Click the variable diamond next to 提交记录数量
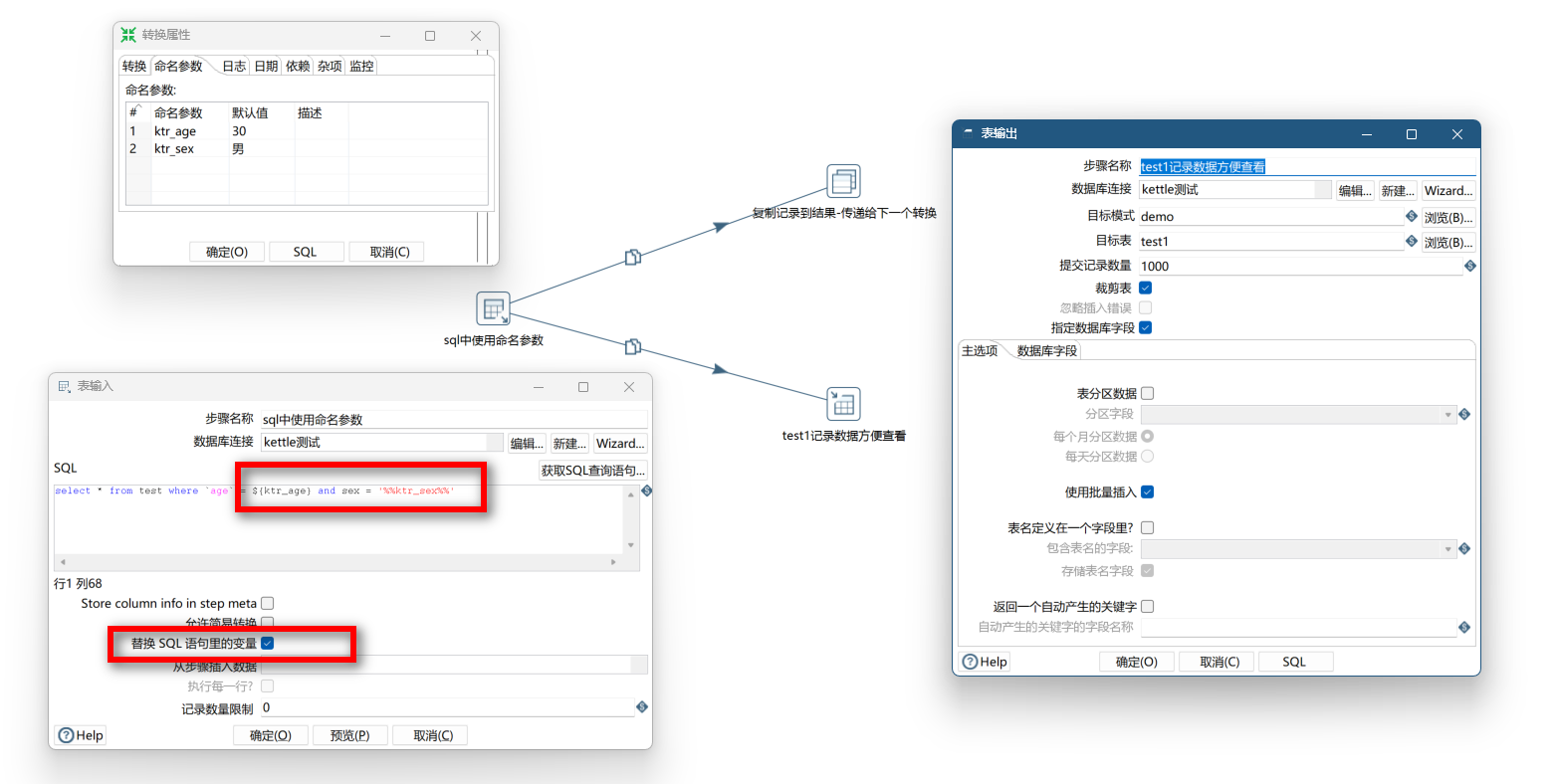The height and width of the screenshot is (784, 1556). tap(1470, 265)
